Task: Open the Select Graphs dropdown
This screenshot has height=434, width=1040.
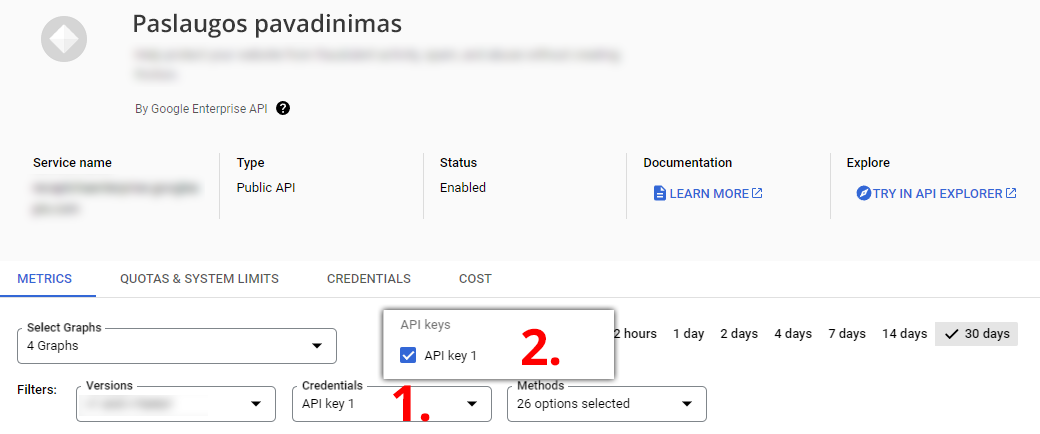Action: point(177,346)
